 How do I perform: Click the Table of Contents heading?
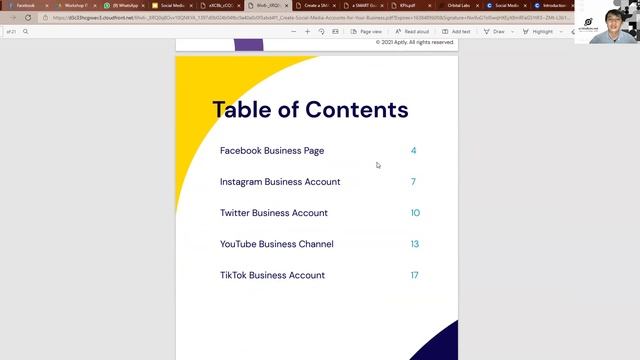coord(310,109)
